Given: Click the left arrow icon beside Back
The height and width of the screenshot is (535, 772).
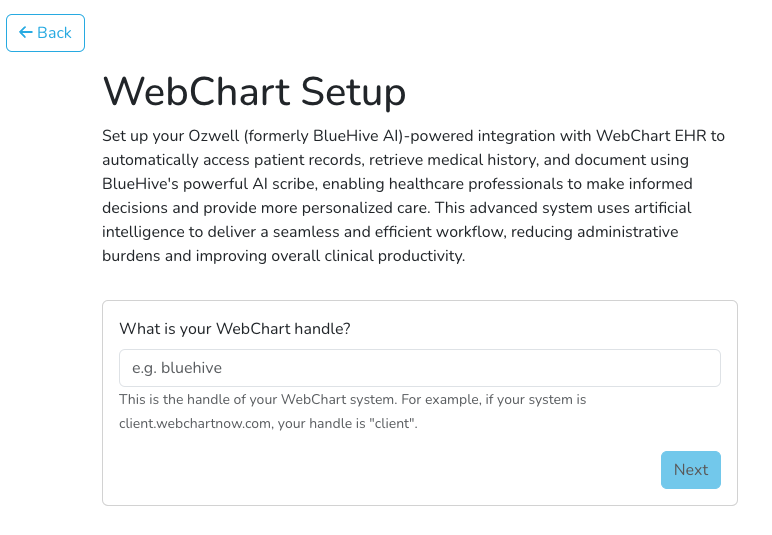Looking at the screenshot, I should (26, 32).
